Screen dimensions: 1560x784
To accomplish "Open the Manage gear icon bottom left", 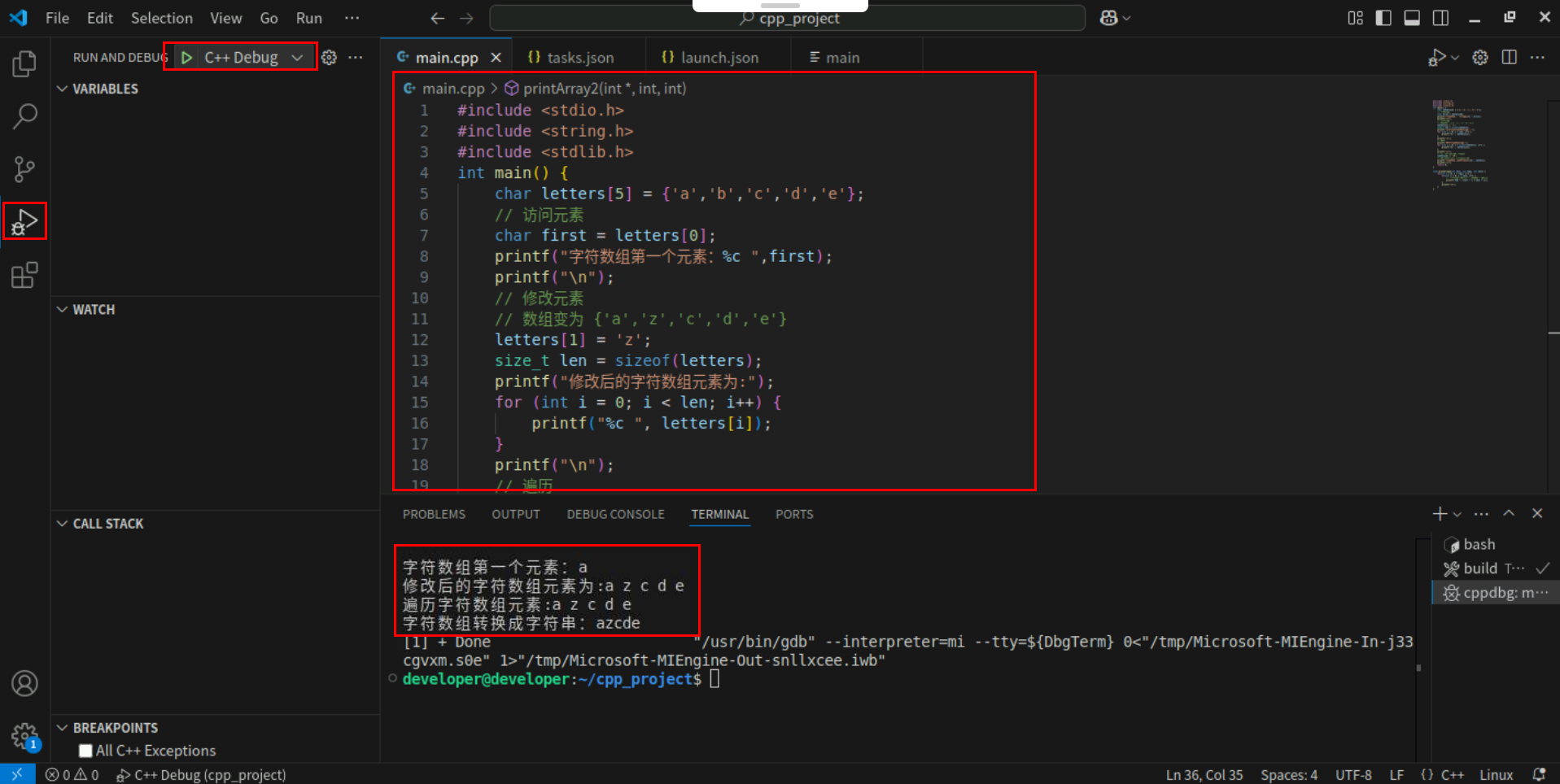I will 24,736.
